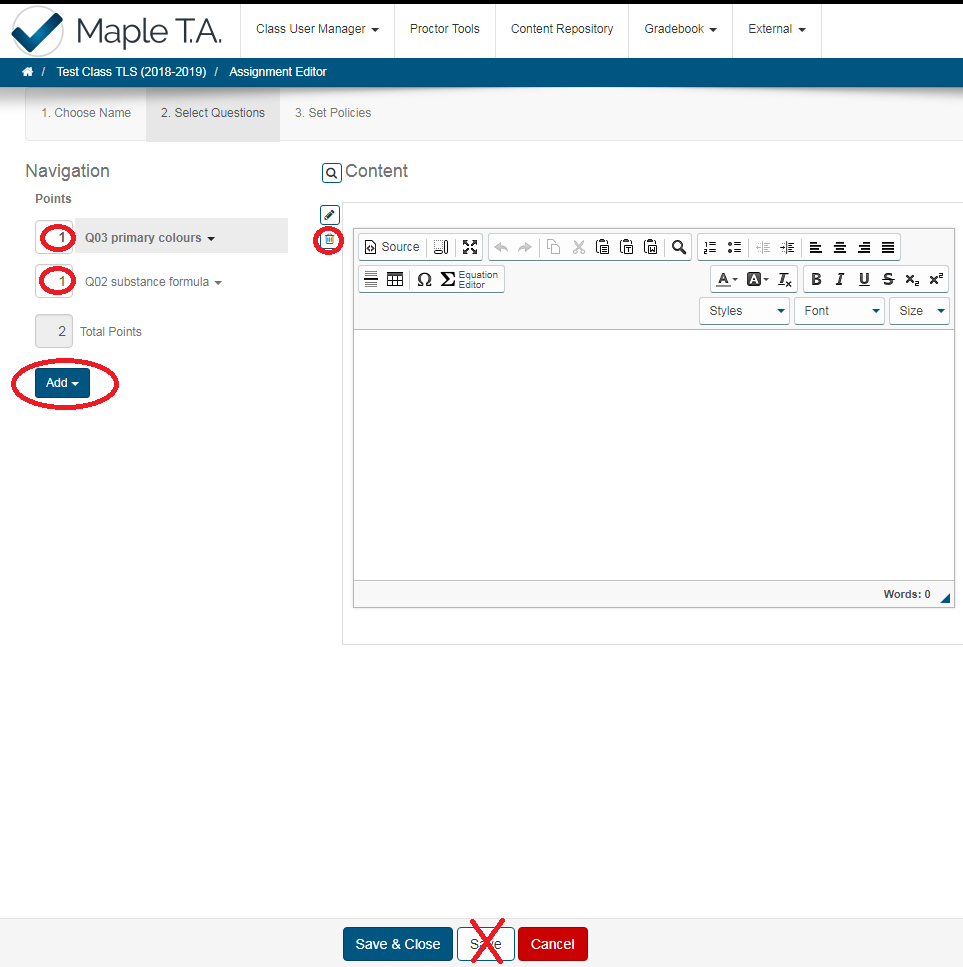Click the red Cancel button
The height and width of the screenshot is (967, 963).
[552, 944]
